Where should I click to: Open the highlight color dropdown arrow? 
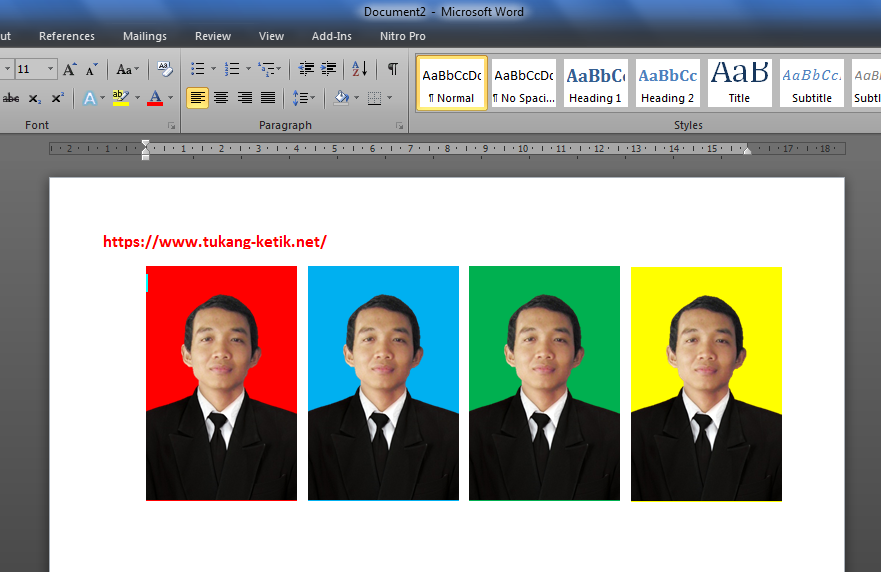(137, 98)
